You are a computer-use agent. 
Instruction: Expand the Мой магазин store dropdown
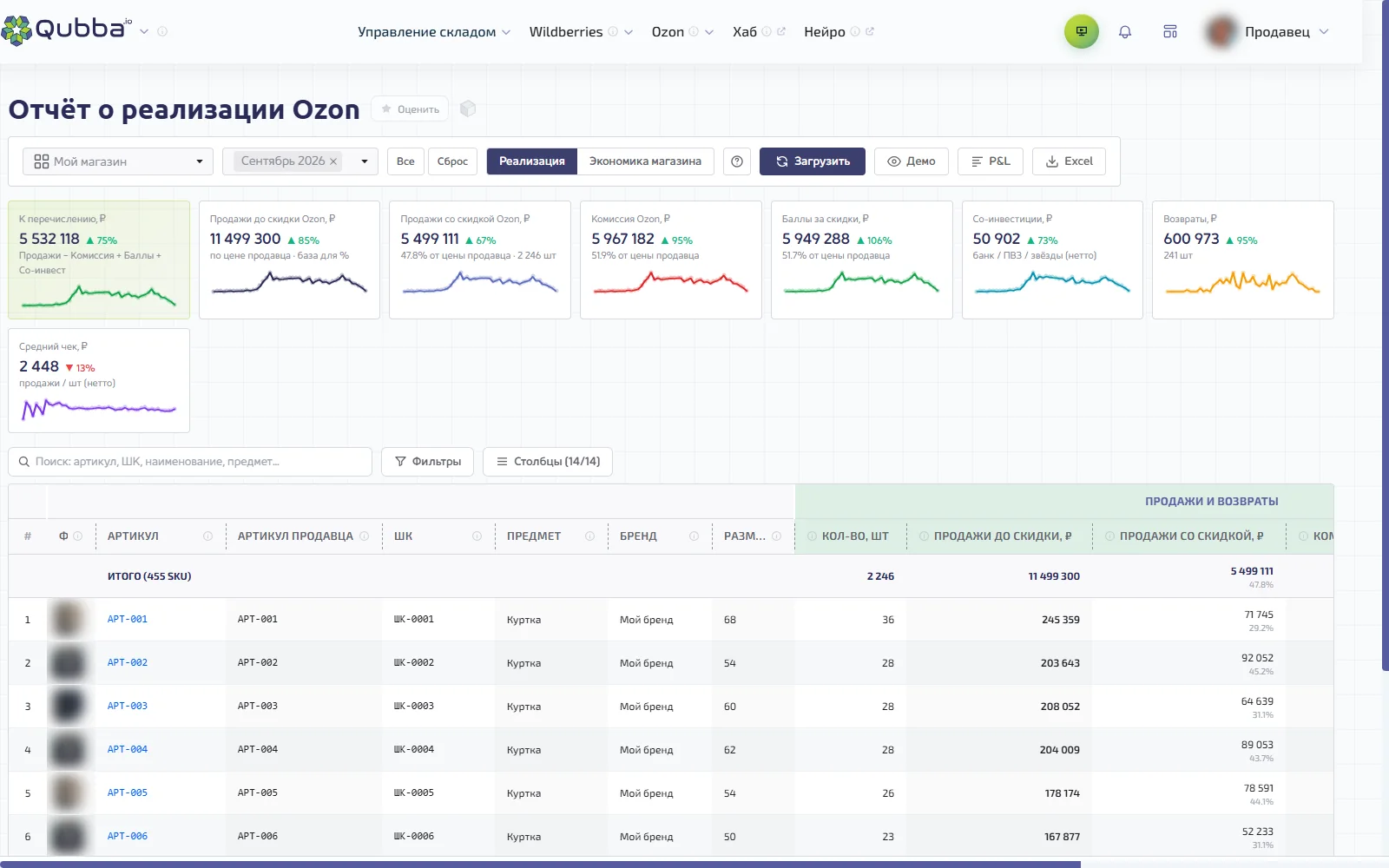[x=118, y=161]
